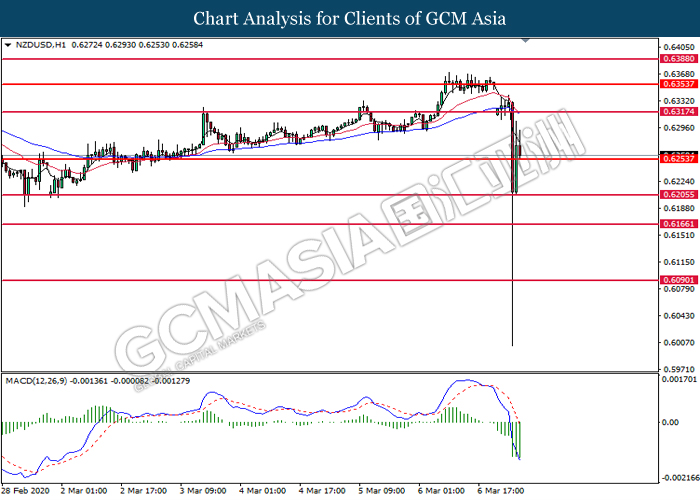The height and width of the screenshot is (500, 700).
Task: Select the 0.60901 red price label
Action: click(x=679, y=280)
